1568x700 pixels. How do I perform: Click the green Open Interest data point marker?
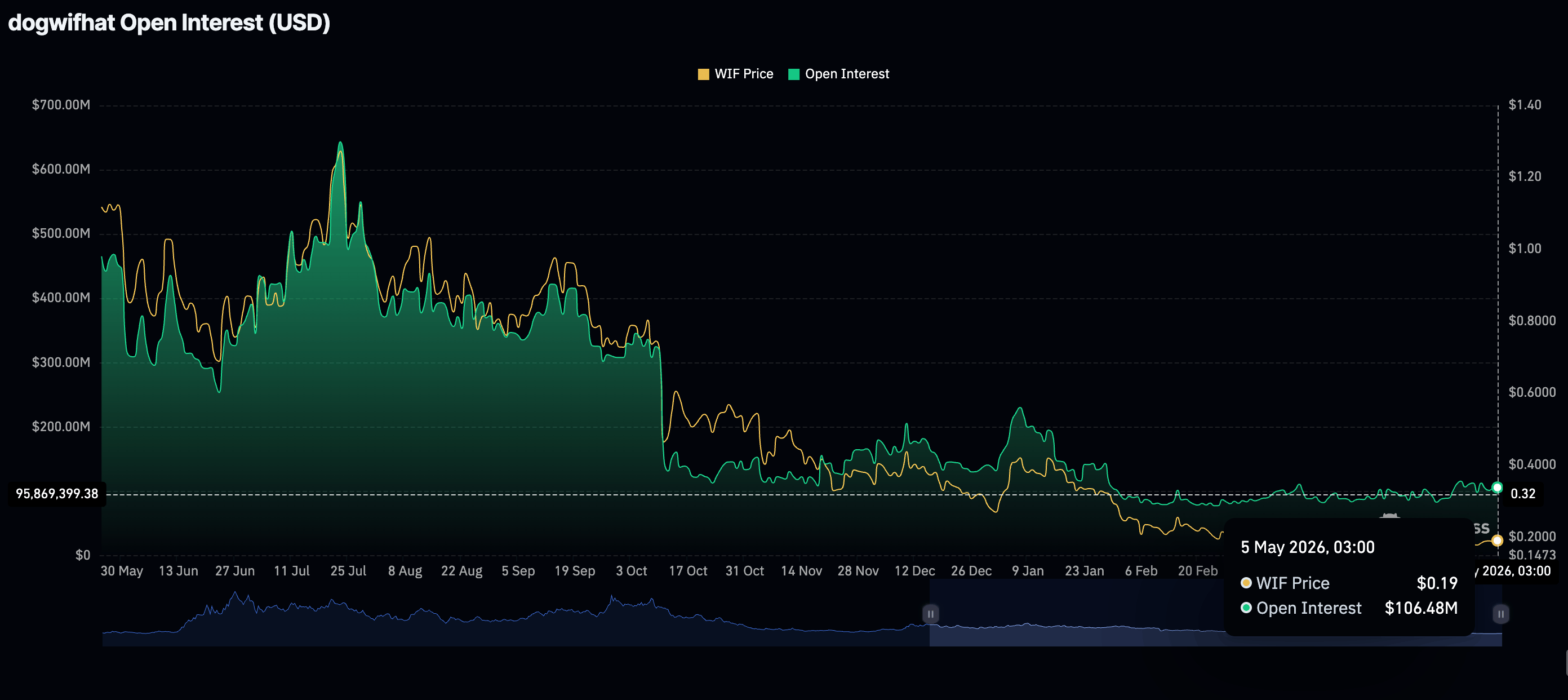pos(1498,487)
